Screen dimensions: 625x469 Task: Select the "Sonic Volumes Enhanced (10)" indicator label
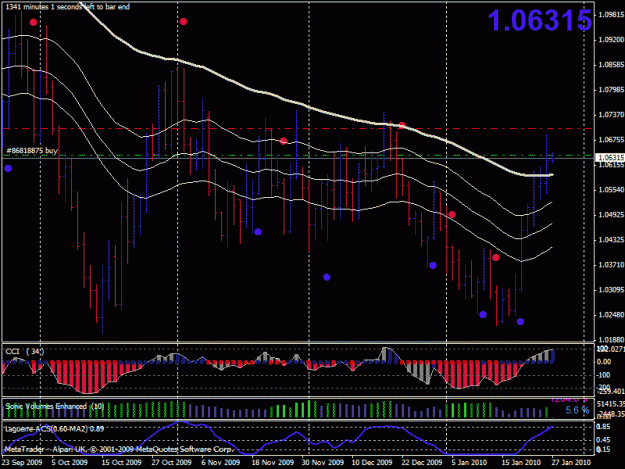tap(55, 406)
